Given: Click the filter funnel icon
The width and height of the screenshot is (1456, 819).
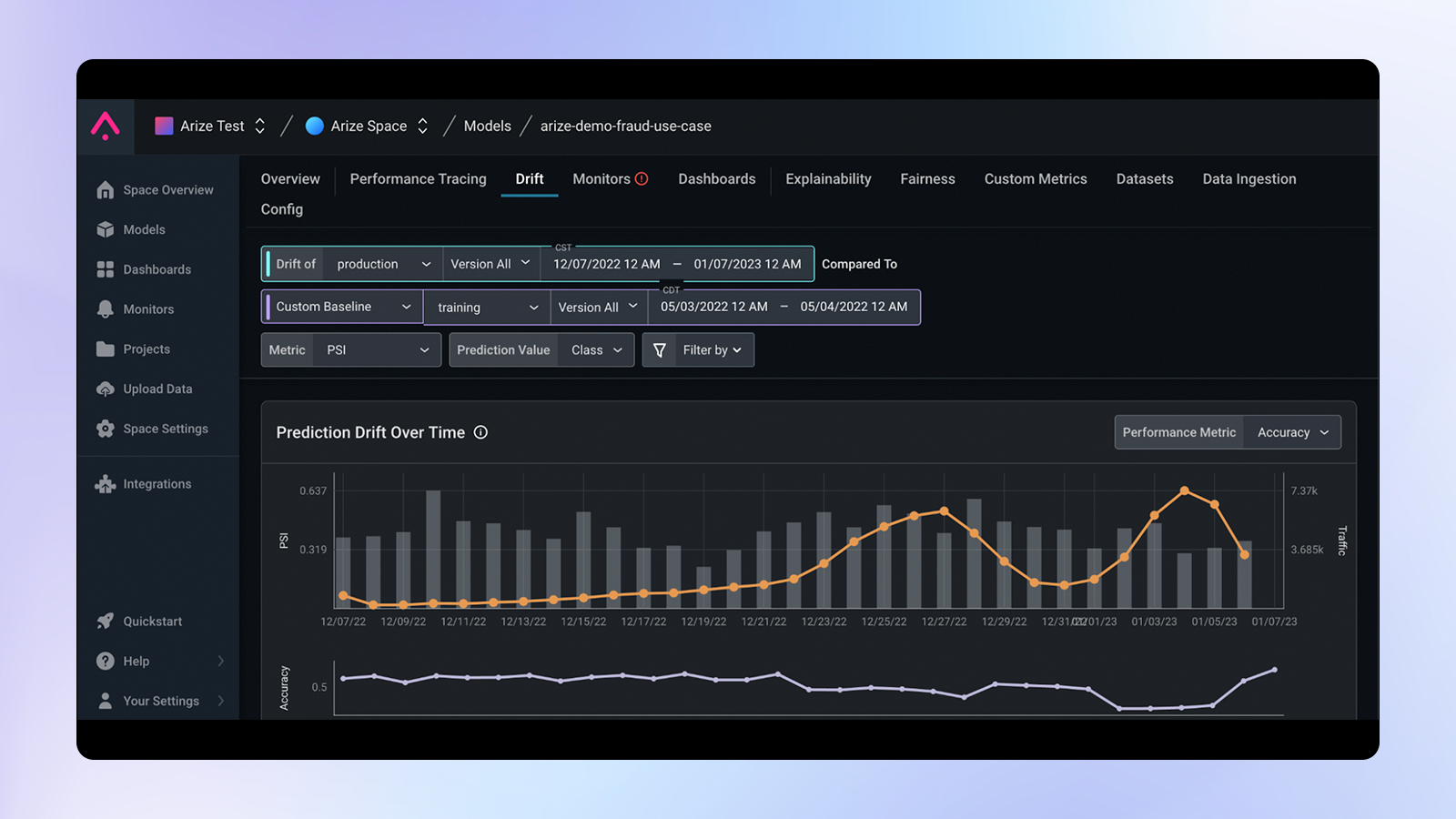Looking at the screenshot, I should [660, 349].
